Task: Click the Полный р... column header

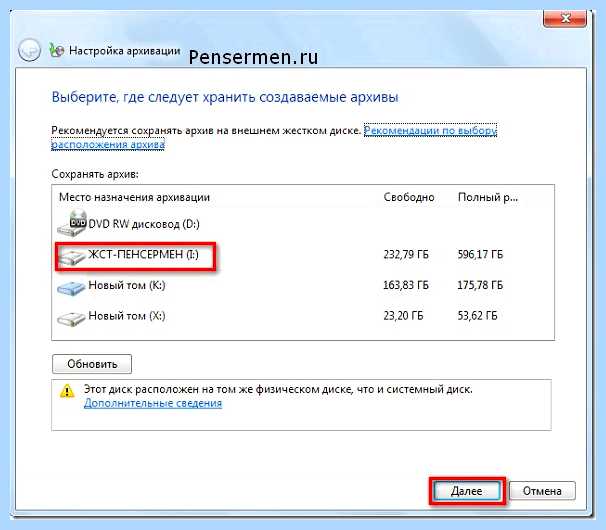Action: point(488,197)
